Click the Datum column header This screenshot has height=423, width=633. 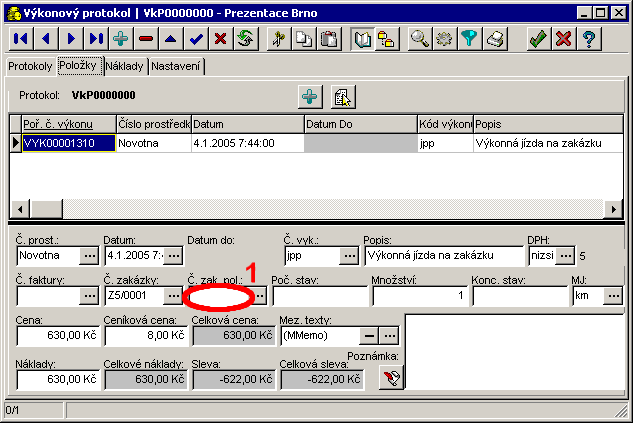[246, 123]
